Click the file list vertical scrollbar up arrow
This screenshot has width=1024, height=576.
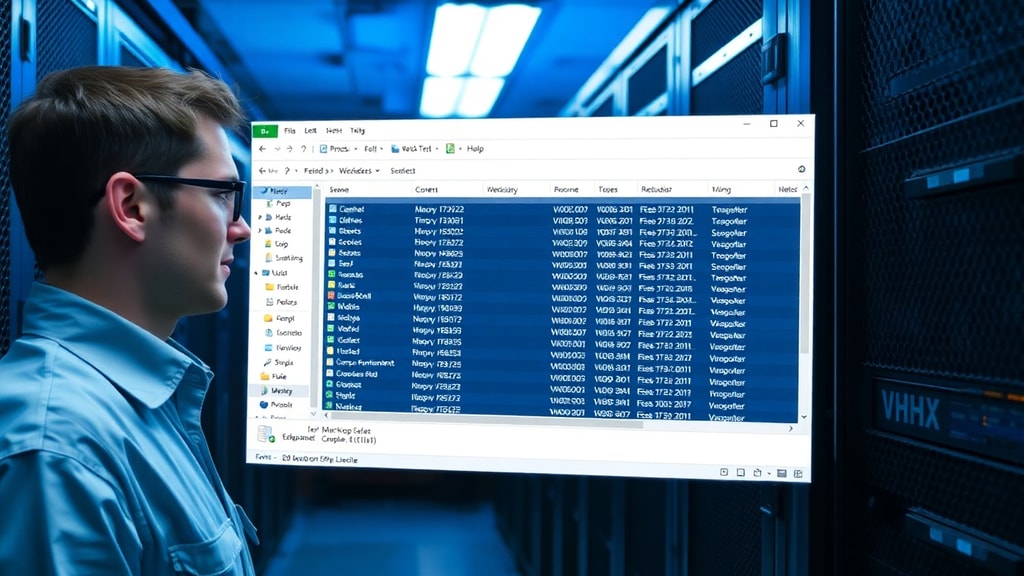[x=806, y=189]
